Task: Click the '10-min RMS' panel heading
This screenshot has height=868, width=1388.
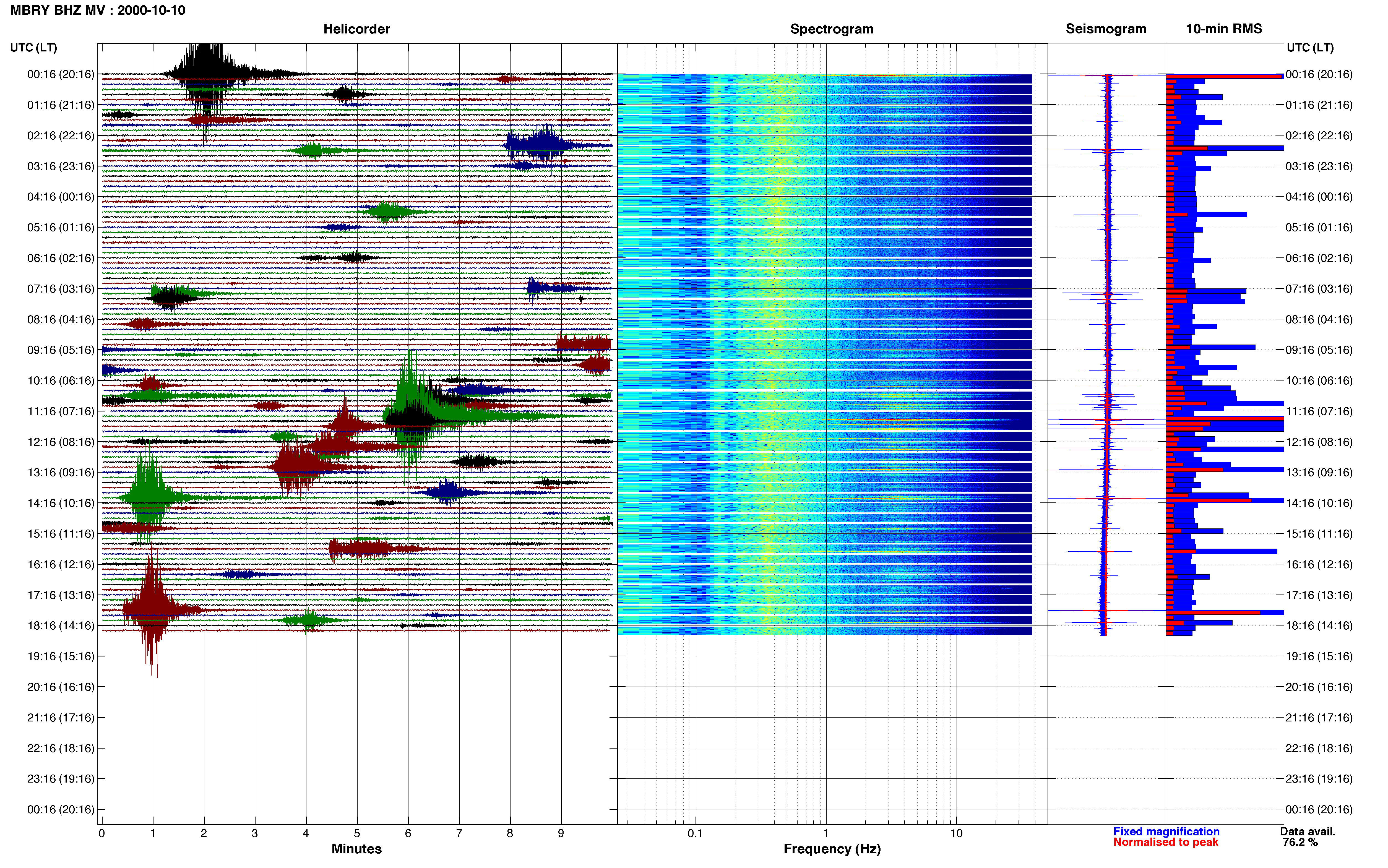Action: [x=1224, y=29]
